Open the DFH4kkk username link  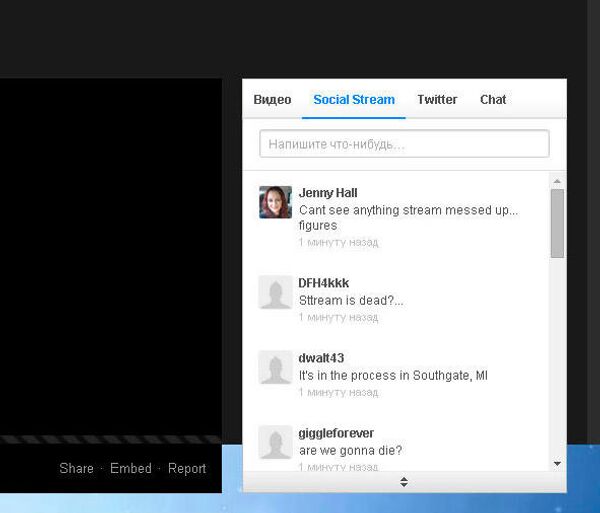pos(324,283)
